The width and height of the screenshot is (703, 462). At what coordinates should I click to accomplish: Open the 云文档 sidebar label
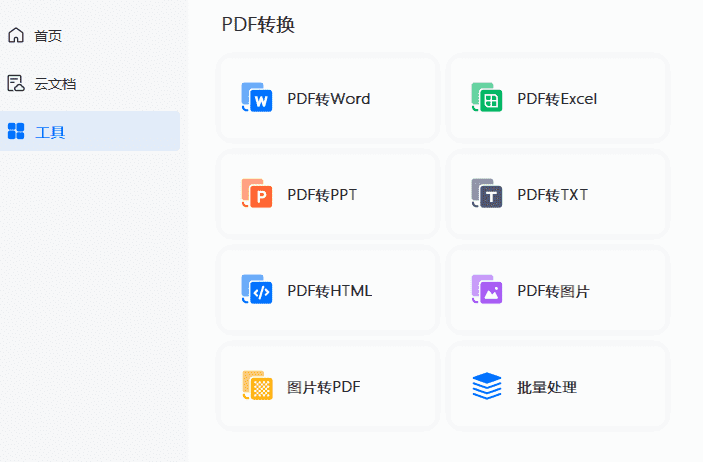coord(55,84)
